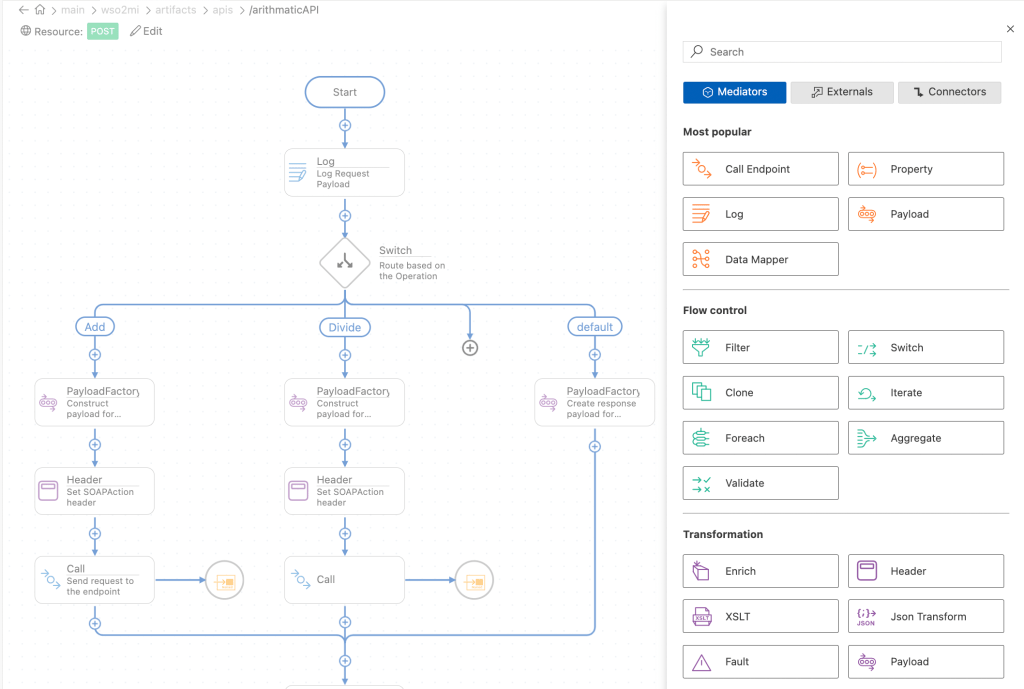Click the Switch mediator diamond node
The image size is (1024, 689).
click(345, 263)
